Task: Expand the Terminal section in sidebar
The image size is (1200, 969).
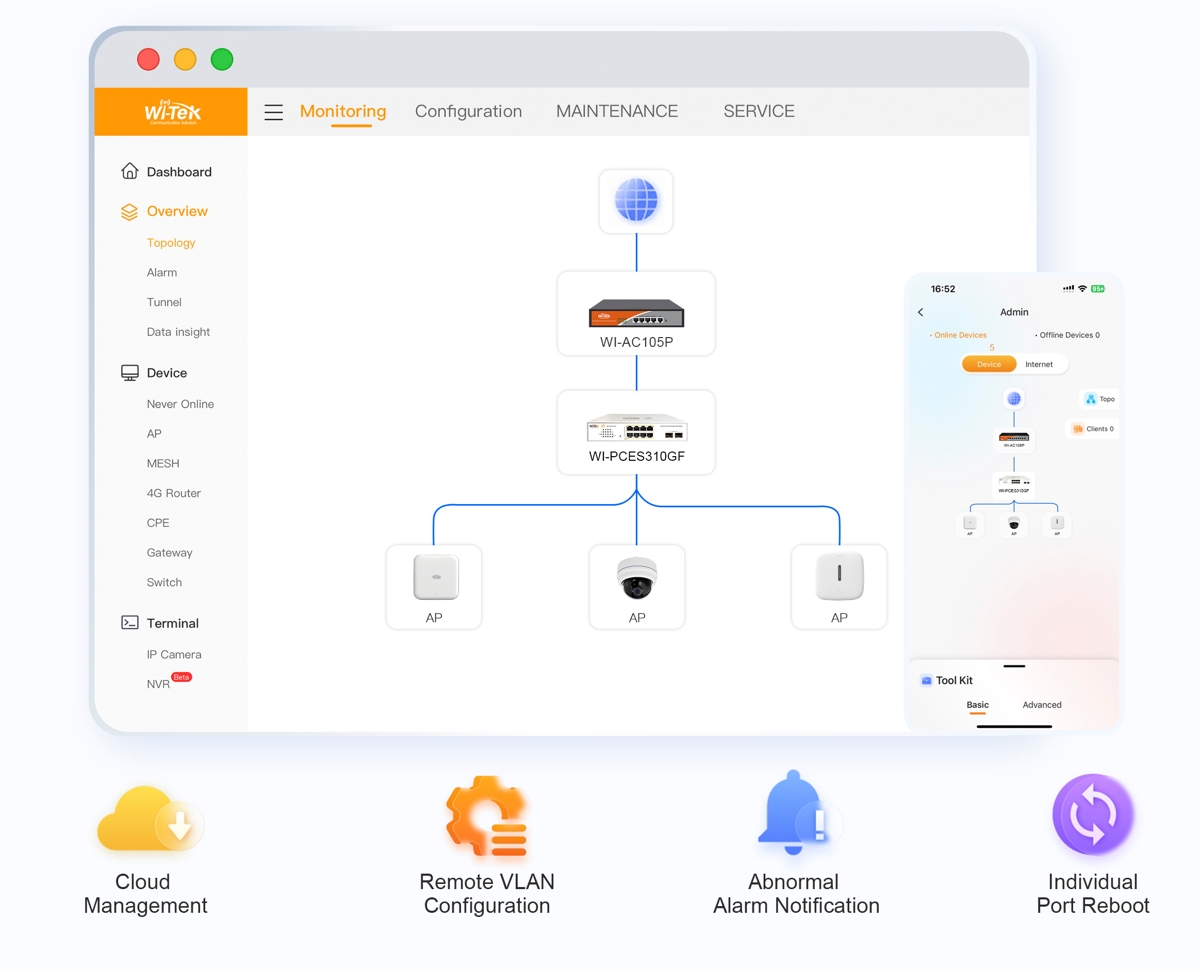Action: click(172, 623)
